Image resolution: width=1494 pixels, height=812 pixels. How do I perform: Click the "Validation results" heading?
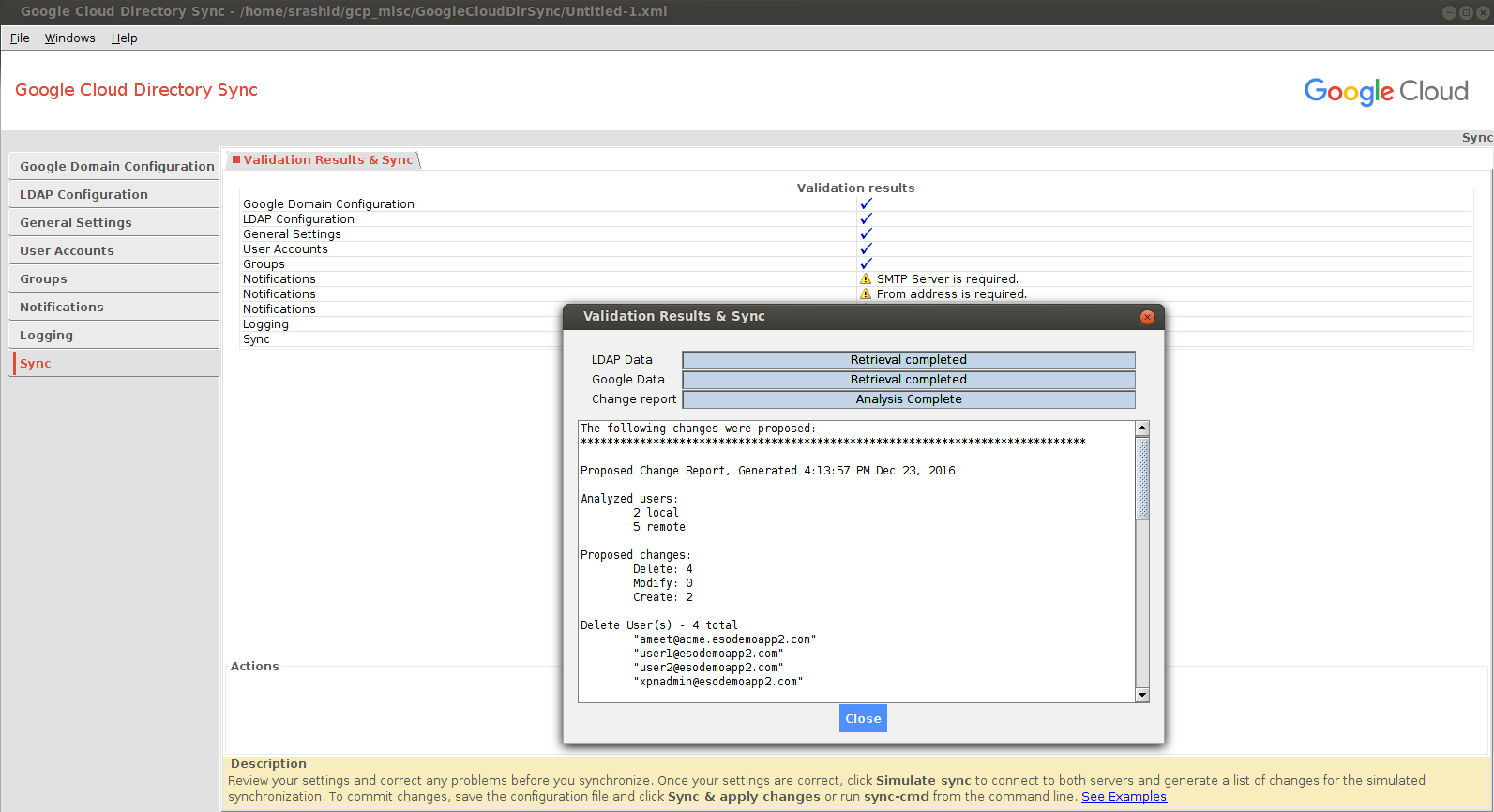(855, 188)
